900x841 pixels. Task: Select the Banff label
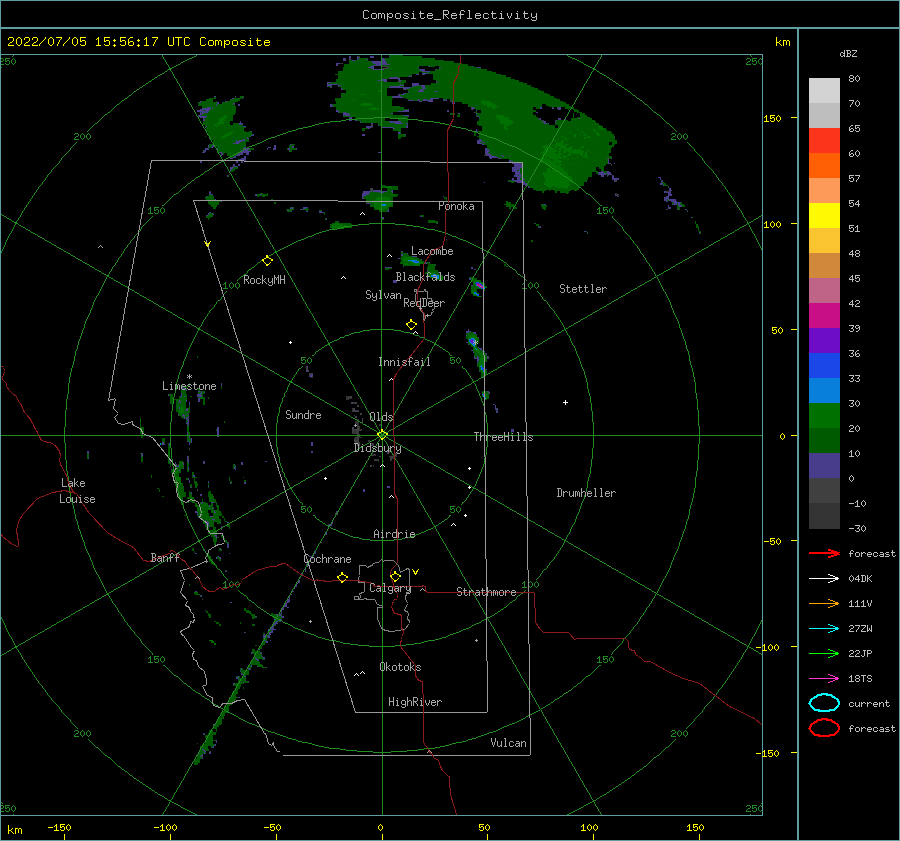[165, 558]
